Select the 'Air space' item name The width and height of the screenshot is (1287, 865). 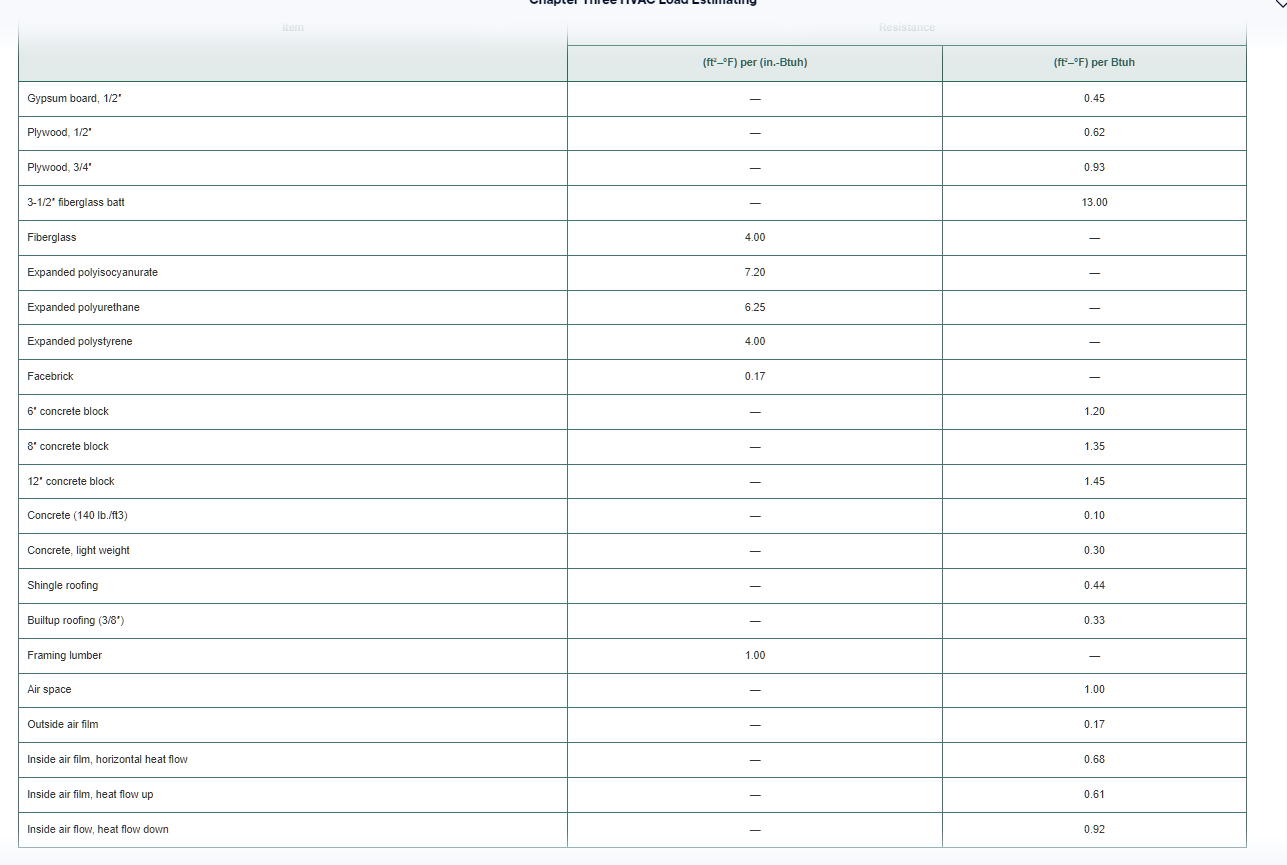coord(50,690)
